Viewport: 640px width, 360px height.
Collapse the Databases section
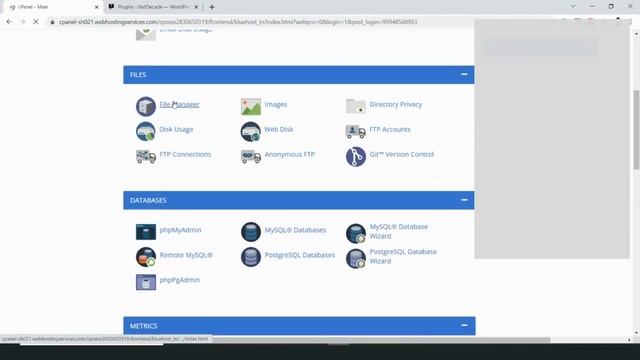tap(464, 200)
